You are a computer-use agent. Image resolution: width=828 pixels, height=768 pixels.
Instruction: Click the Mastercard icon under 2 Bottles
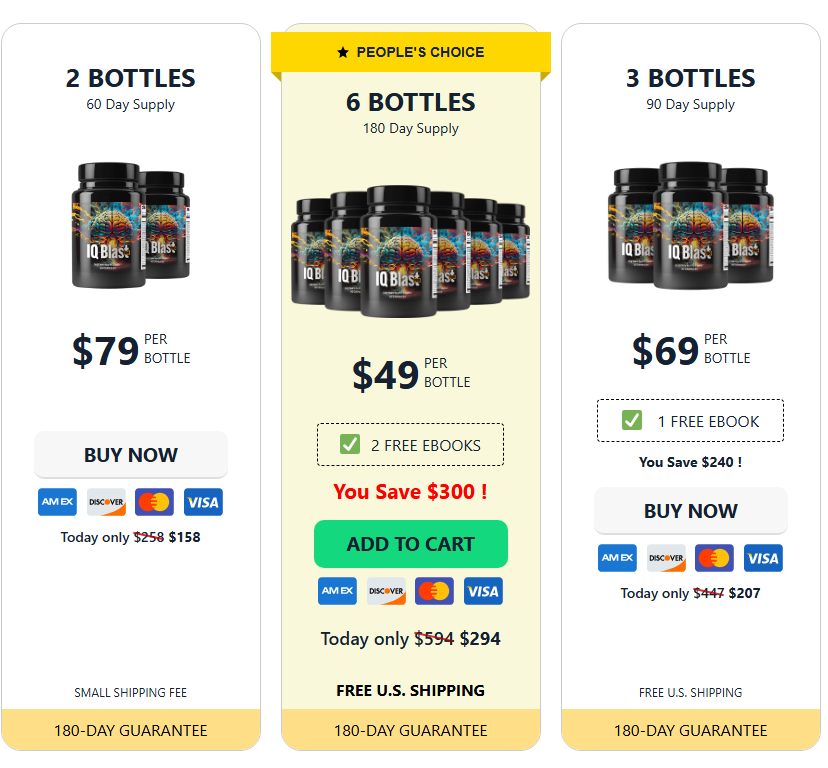154,502
